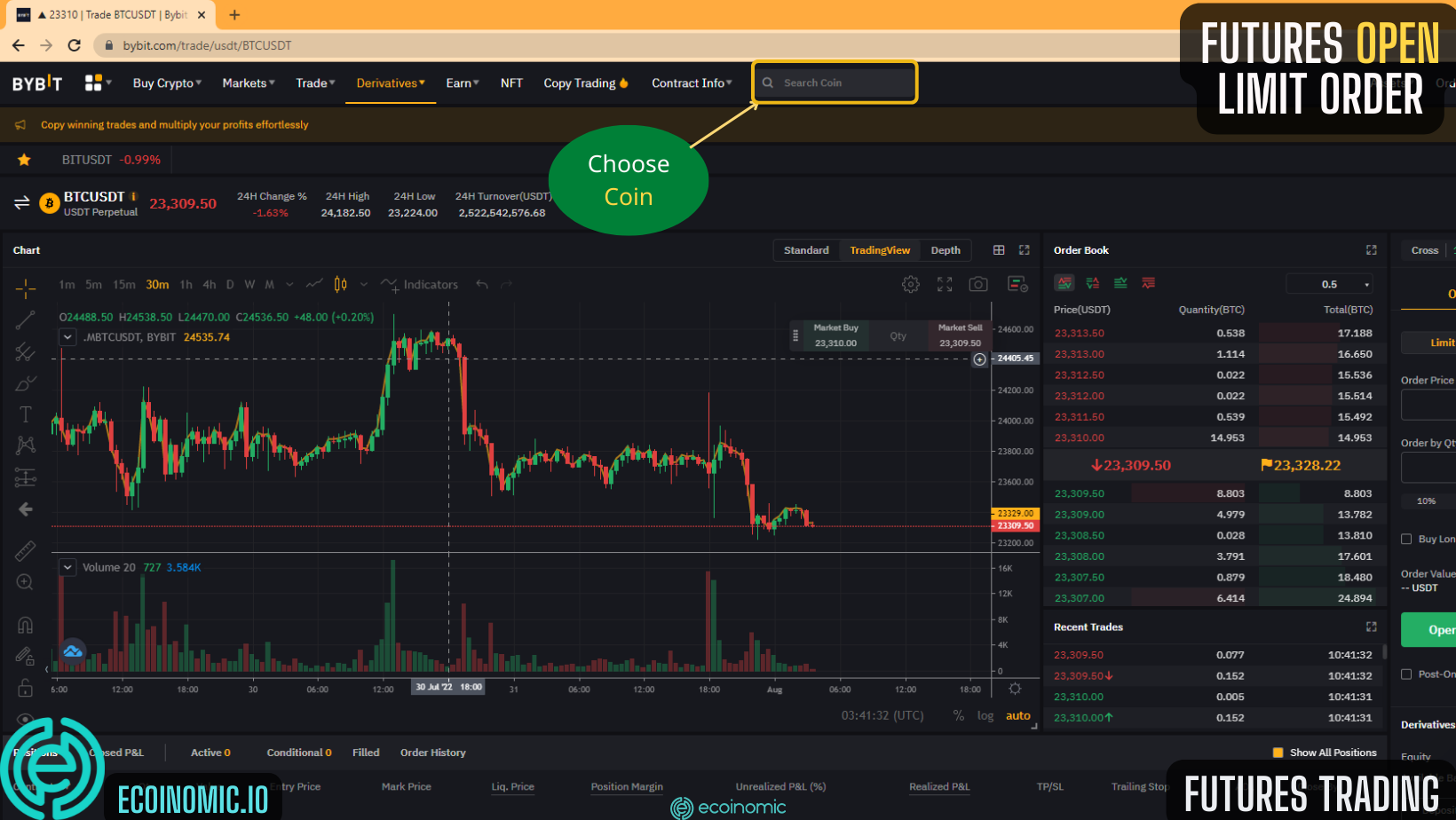Viewport: 1456px width, 820px height.
Task: Select the prediction and measurement tool
Action: [x=25, y=477]
